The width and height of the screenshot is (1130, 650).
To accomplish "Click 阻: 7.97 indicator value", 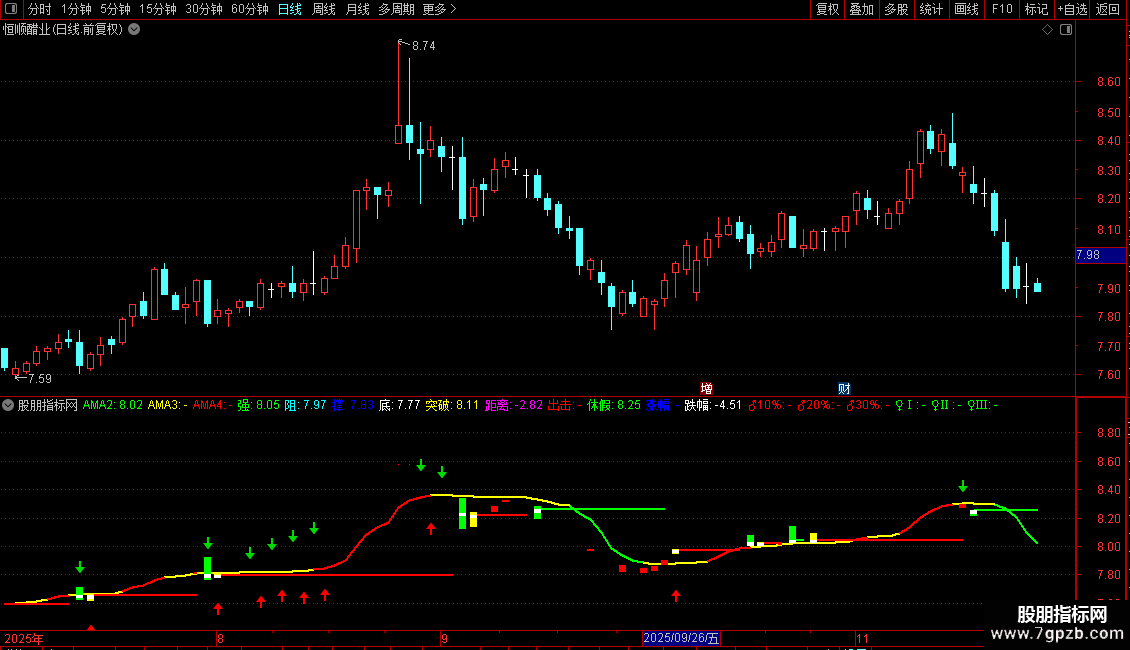I will click(306, 405).
